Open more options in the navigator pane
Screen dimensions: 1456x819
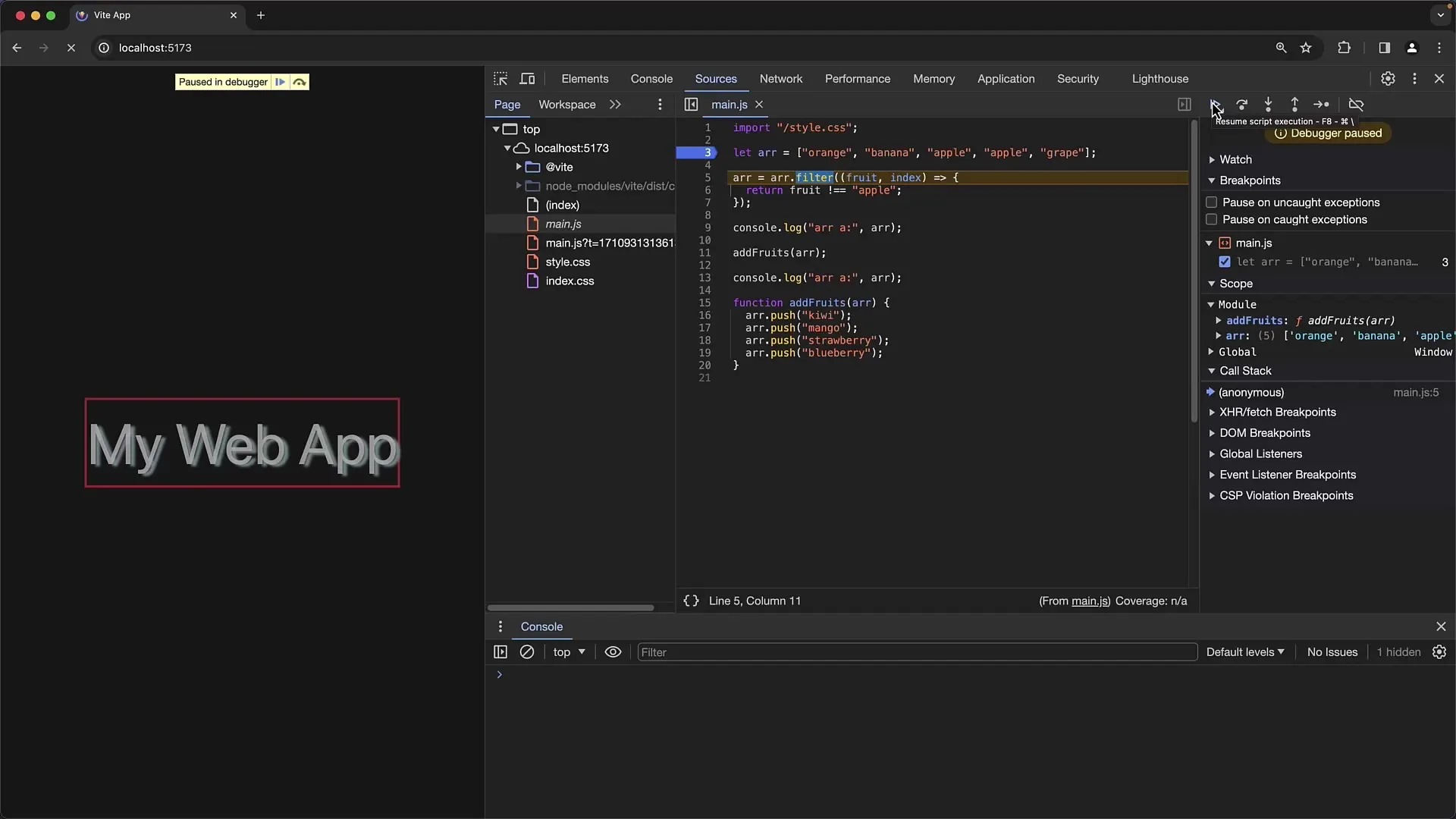(660, 105)
